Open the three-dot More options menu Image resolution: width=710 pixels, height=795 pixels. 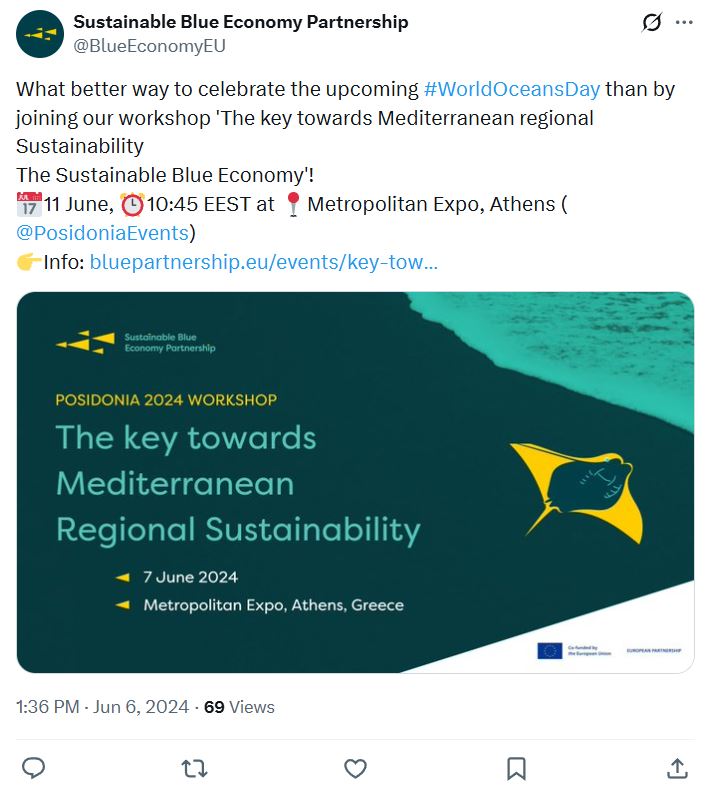tap(684, 22)
